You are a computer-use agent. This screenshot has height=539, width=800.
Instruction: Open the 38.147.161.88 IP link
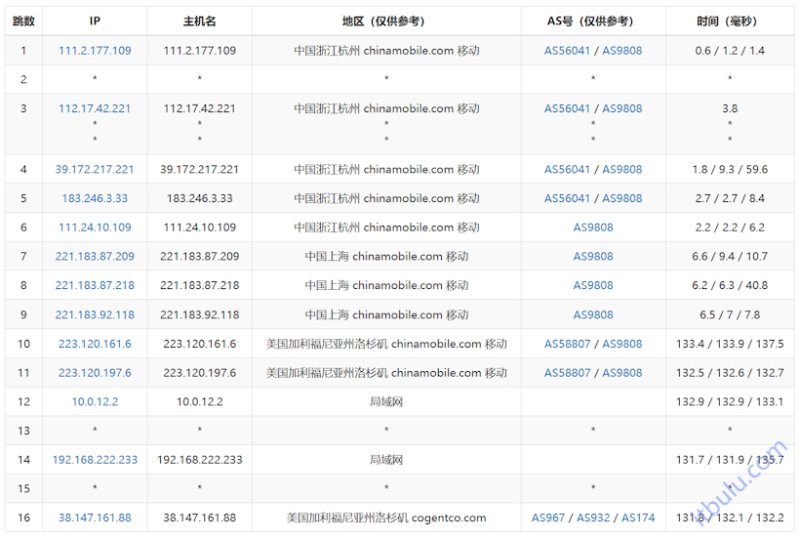[95, 518]
